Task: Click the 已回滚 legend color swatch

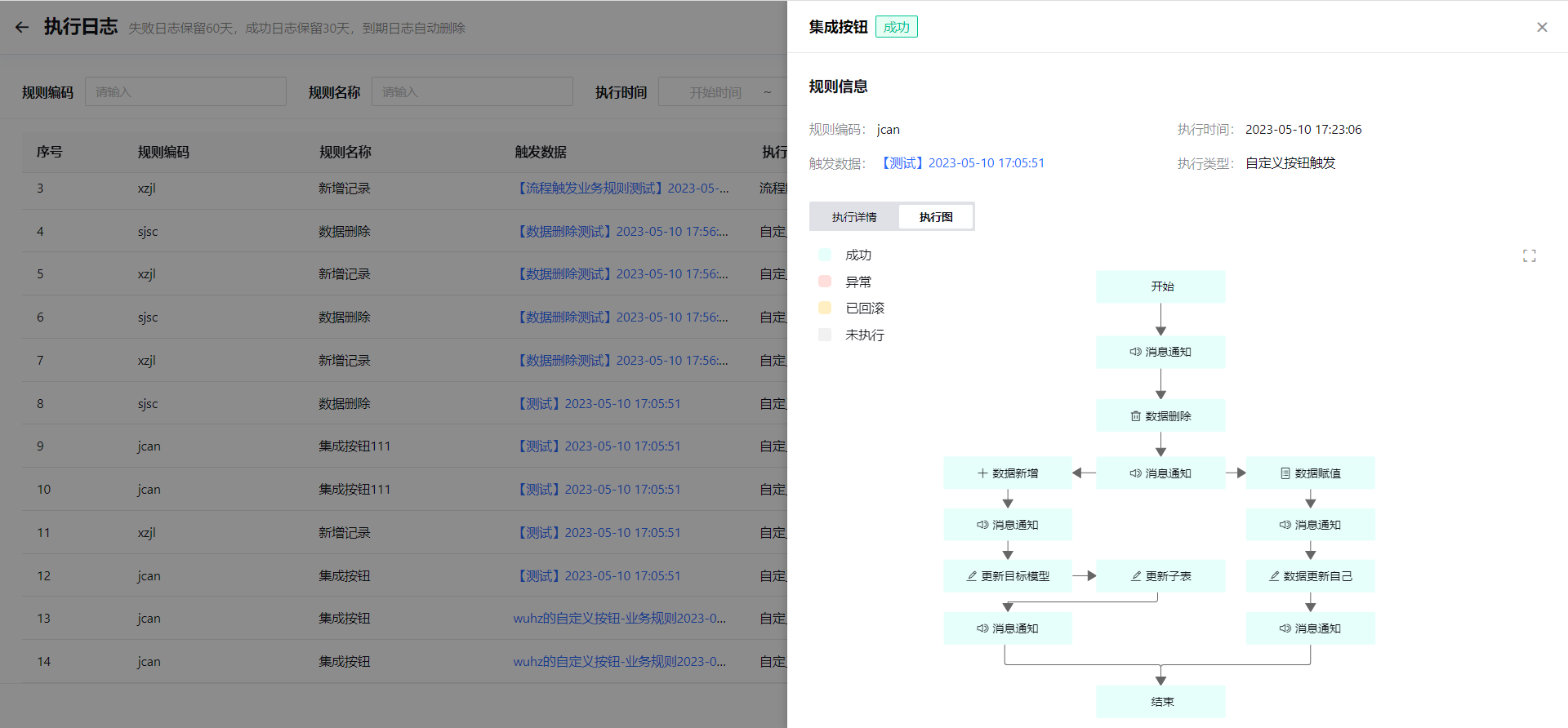Action: pos(825,308)
